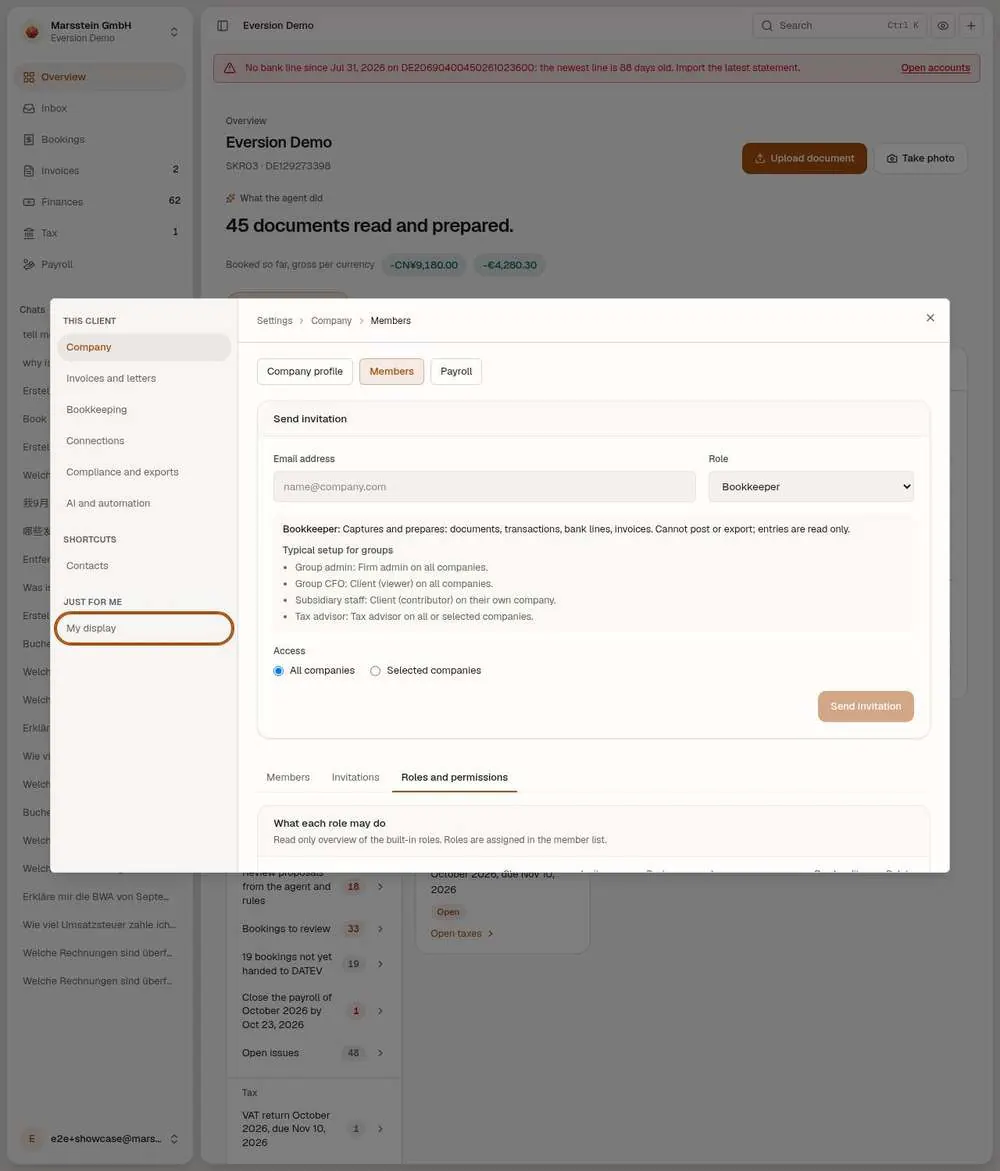Click the Bookings icon in sidebar
1000x1171 pixels.
(29, 140)
